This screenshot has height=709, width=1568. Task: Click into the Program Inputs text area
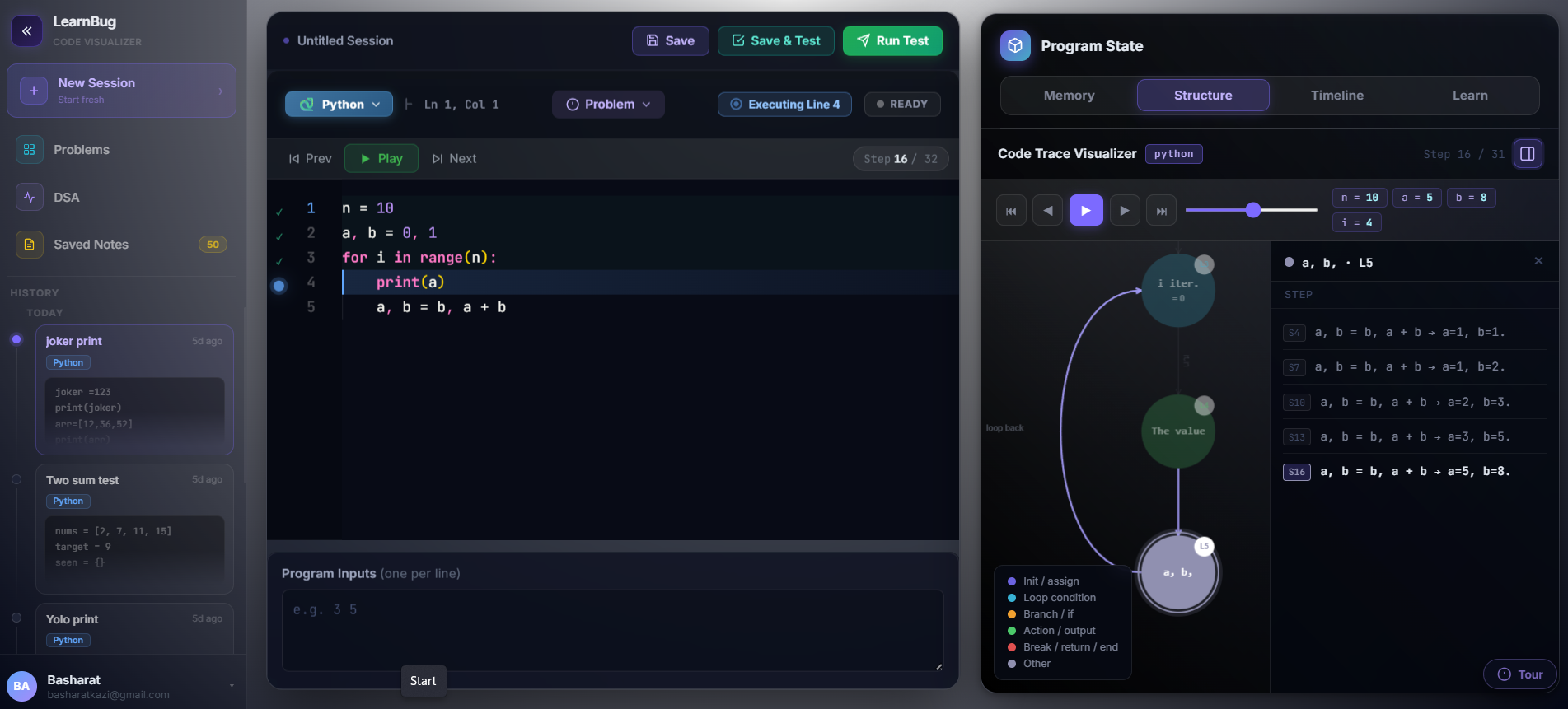(x=612, y=630)
